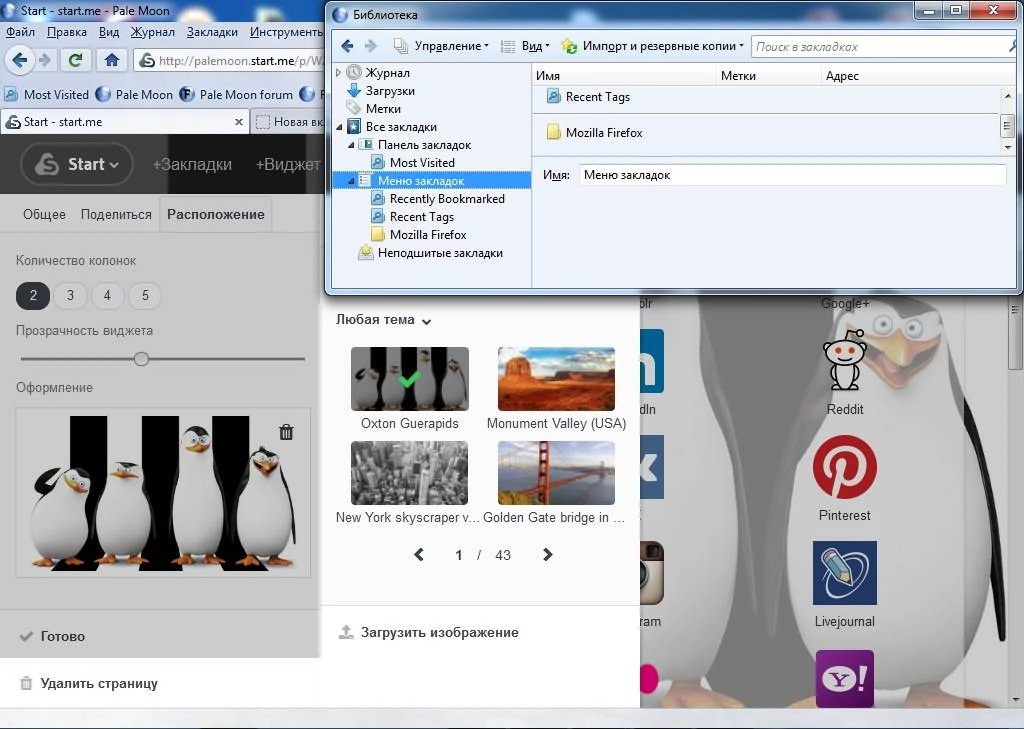Go to previous theme page arrow
The image size is (1024, 729).
tap(419, 555)
